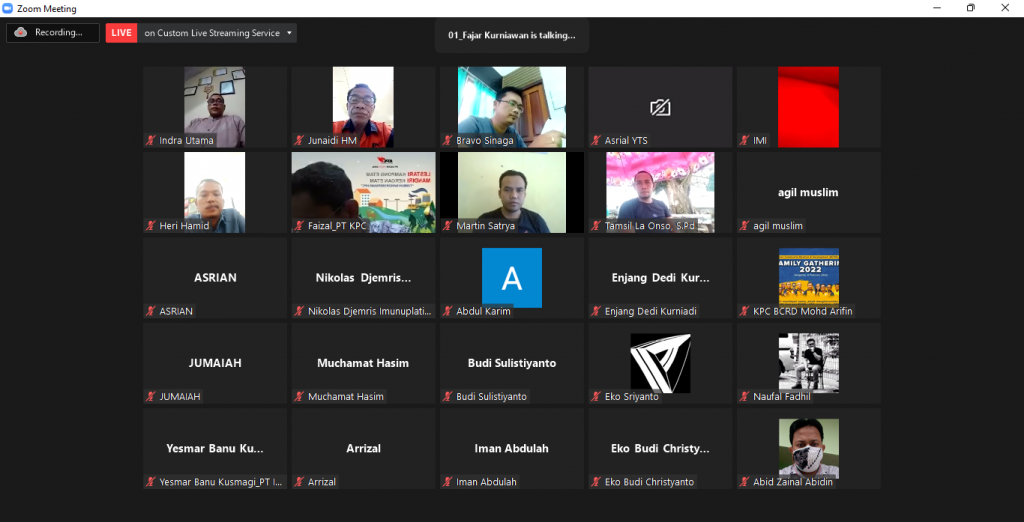Screen dimensions: 1024x522
Task: Click the red LIVE badge
Action: [122, 33]
